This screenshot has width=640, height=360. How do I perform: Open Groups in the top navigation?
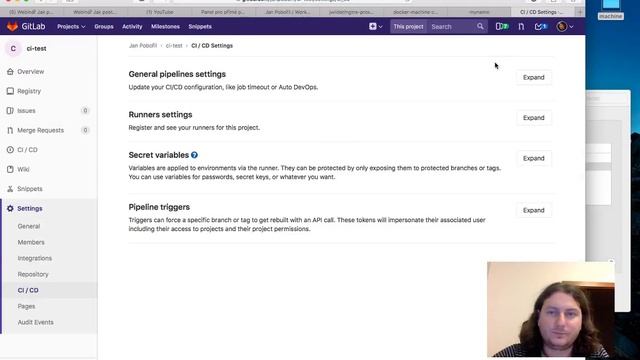[104, 27]
